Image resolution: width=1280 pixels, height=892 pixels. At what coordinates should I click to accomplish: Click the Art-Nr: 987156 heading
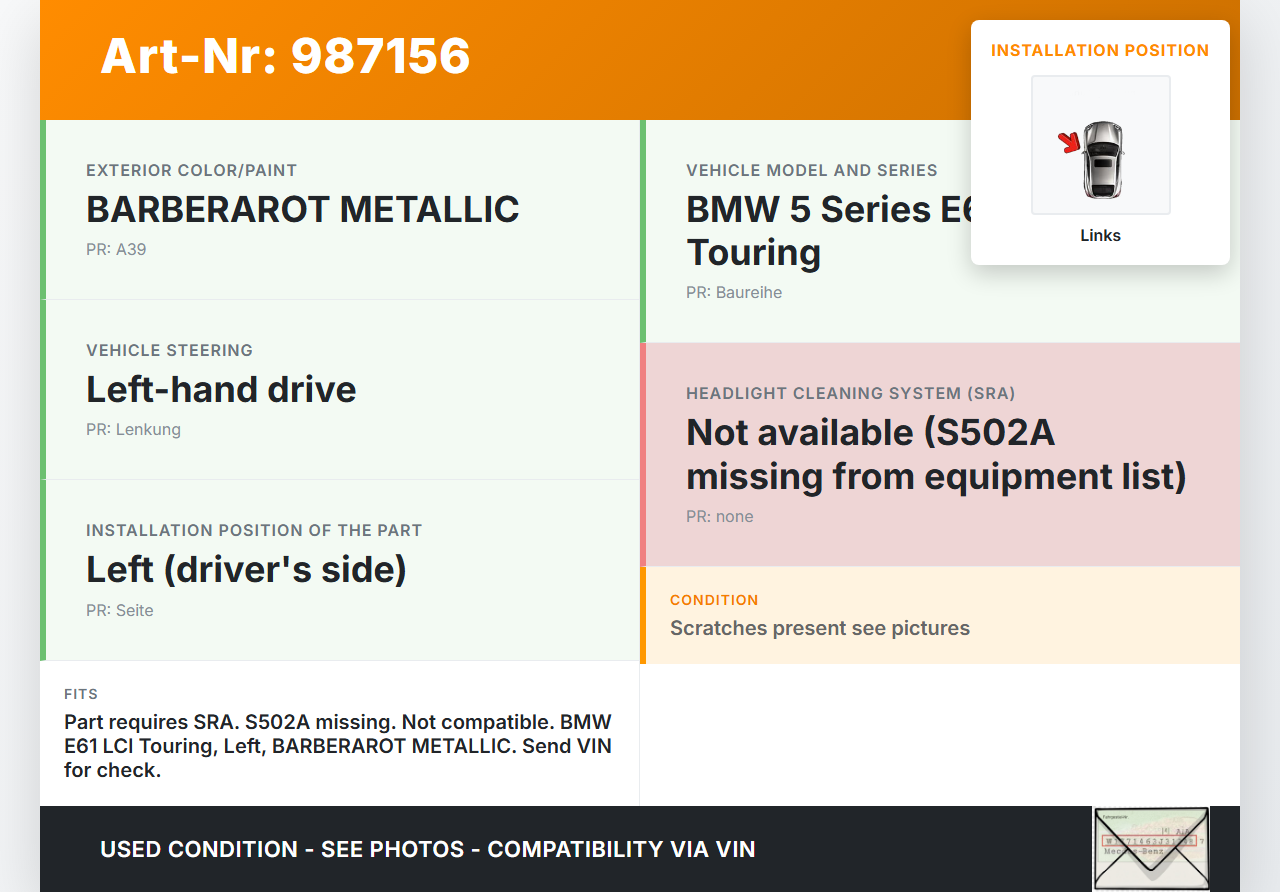285,56
